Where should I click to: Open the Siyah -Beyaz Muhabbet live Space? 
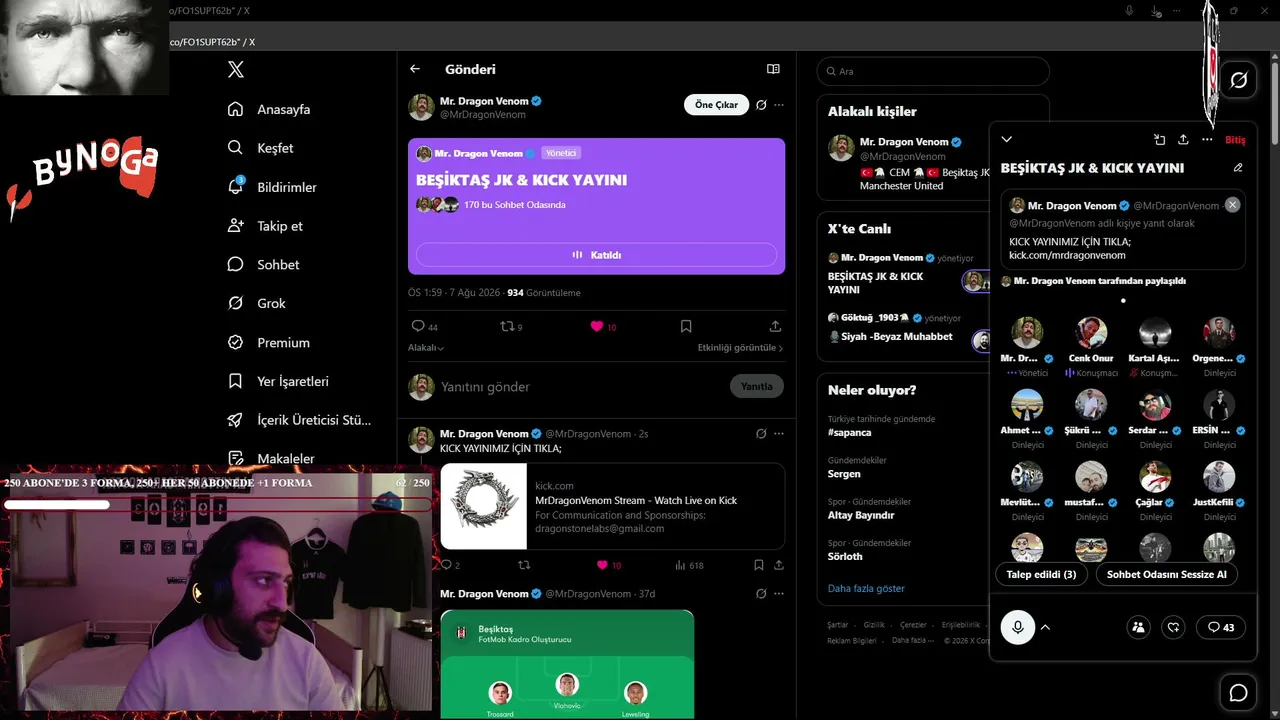coord(890,337)
